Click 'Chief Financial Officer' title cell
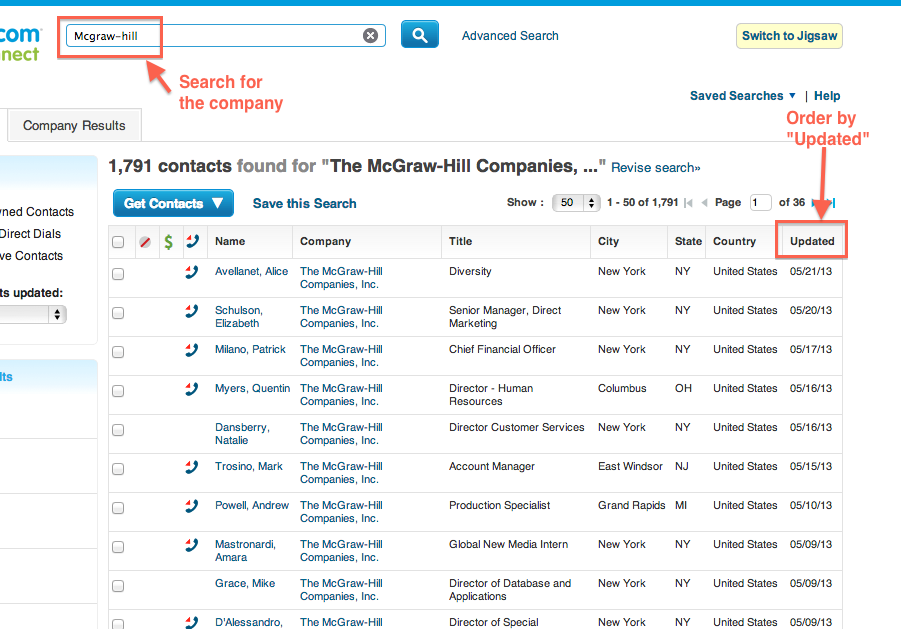Screen dimensions: 901x629 point(502,349)
